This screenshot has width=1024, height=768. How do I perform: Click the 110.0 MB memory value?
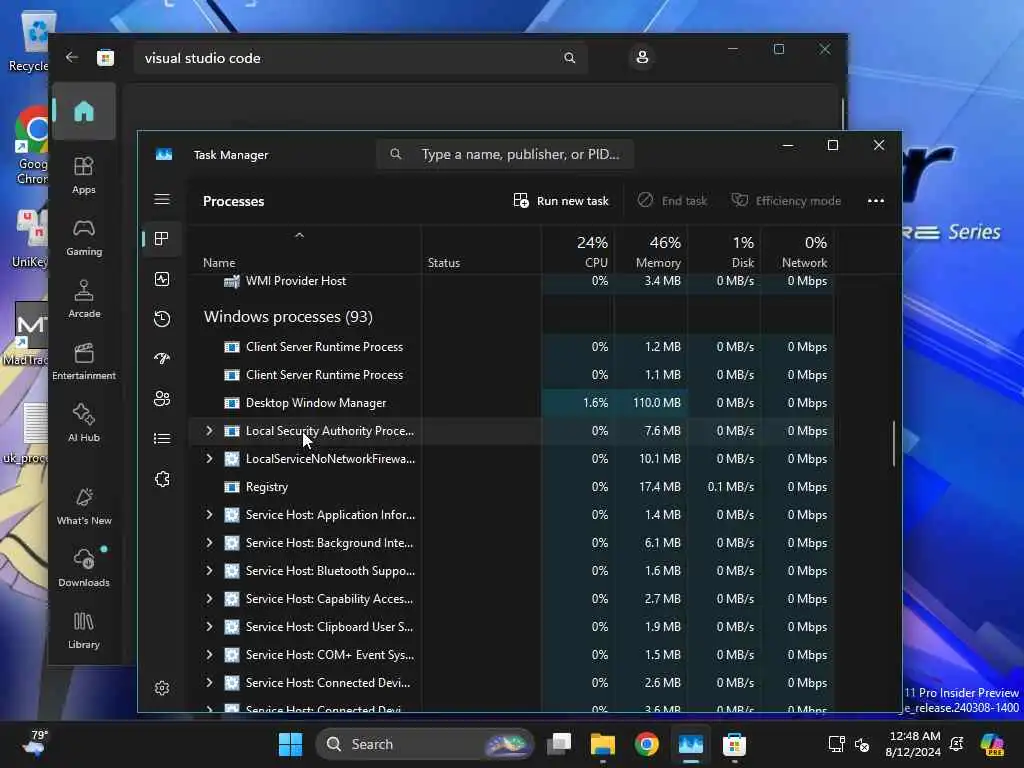point(656,403)
